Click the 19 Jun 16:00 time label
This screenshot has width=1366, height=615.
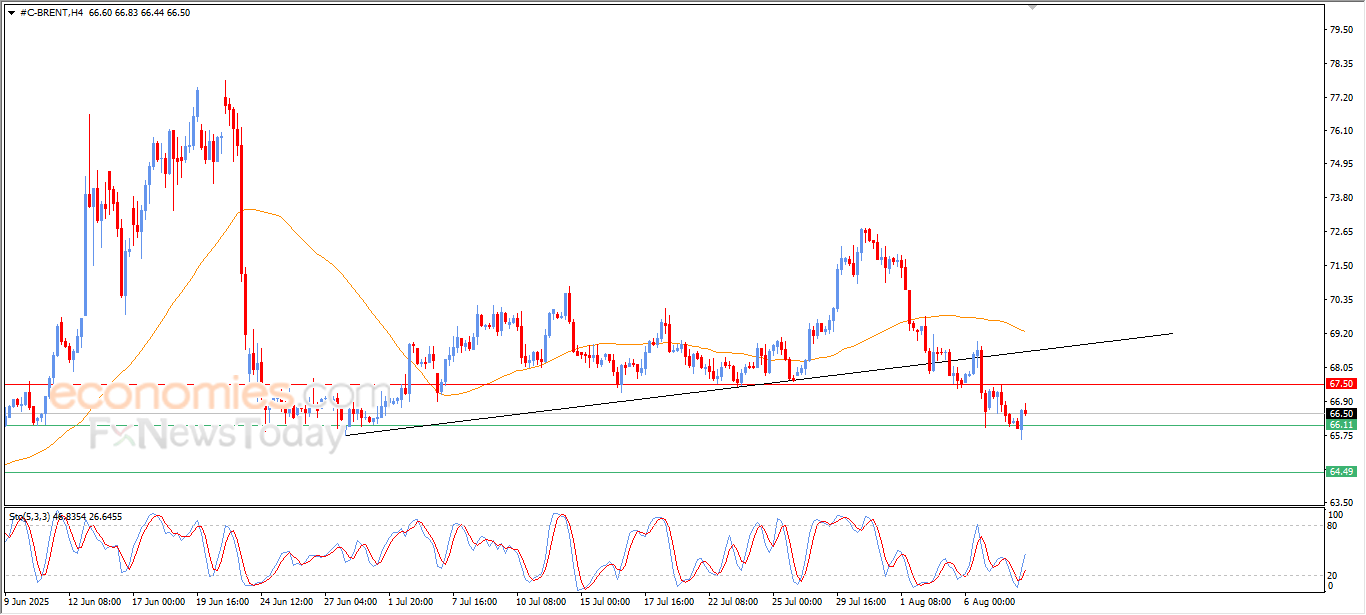223,603
